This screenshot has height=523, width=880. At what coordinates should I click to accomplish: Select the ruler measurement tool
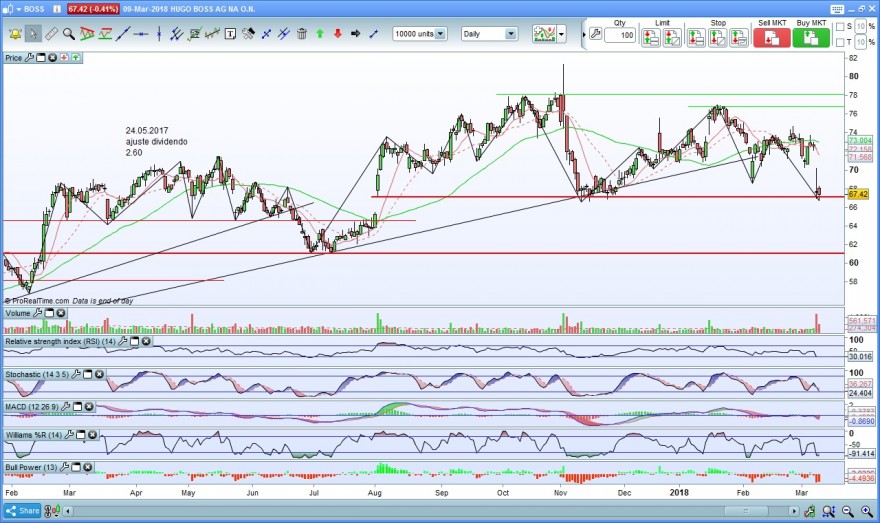(51, 34)
